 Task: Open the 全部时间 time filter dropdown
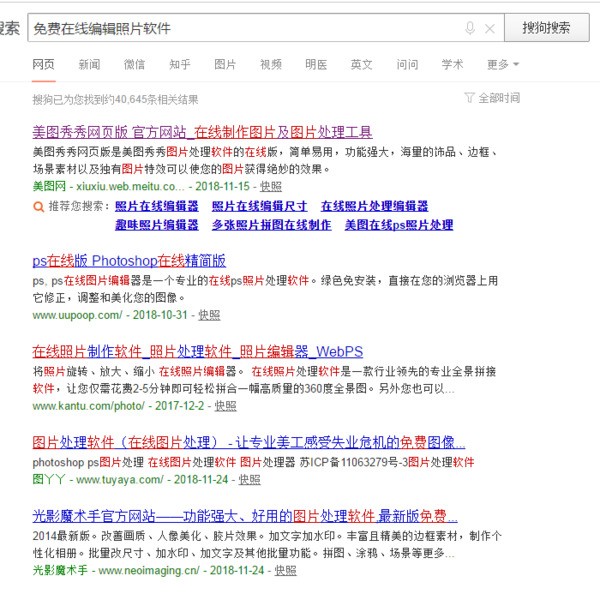[x=498, y=98]
